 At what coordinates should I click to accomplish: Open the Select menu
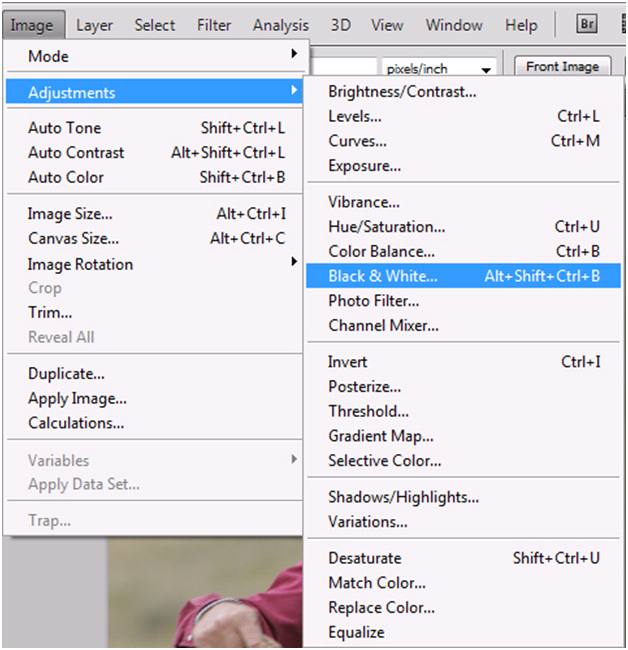(155, 25)
